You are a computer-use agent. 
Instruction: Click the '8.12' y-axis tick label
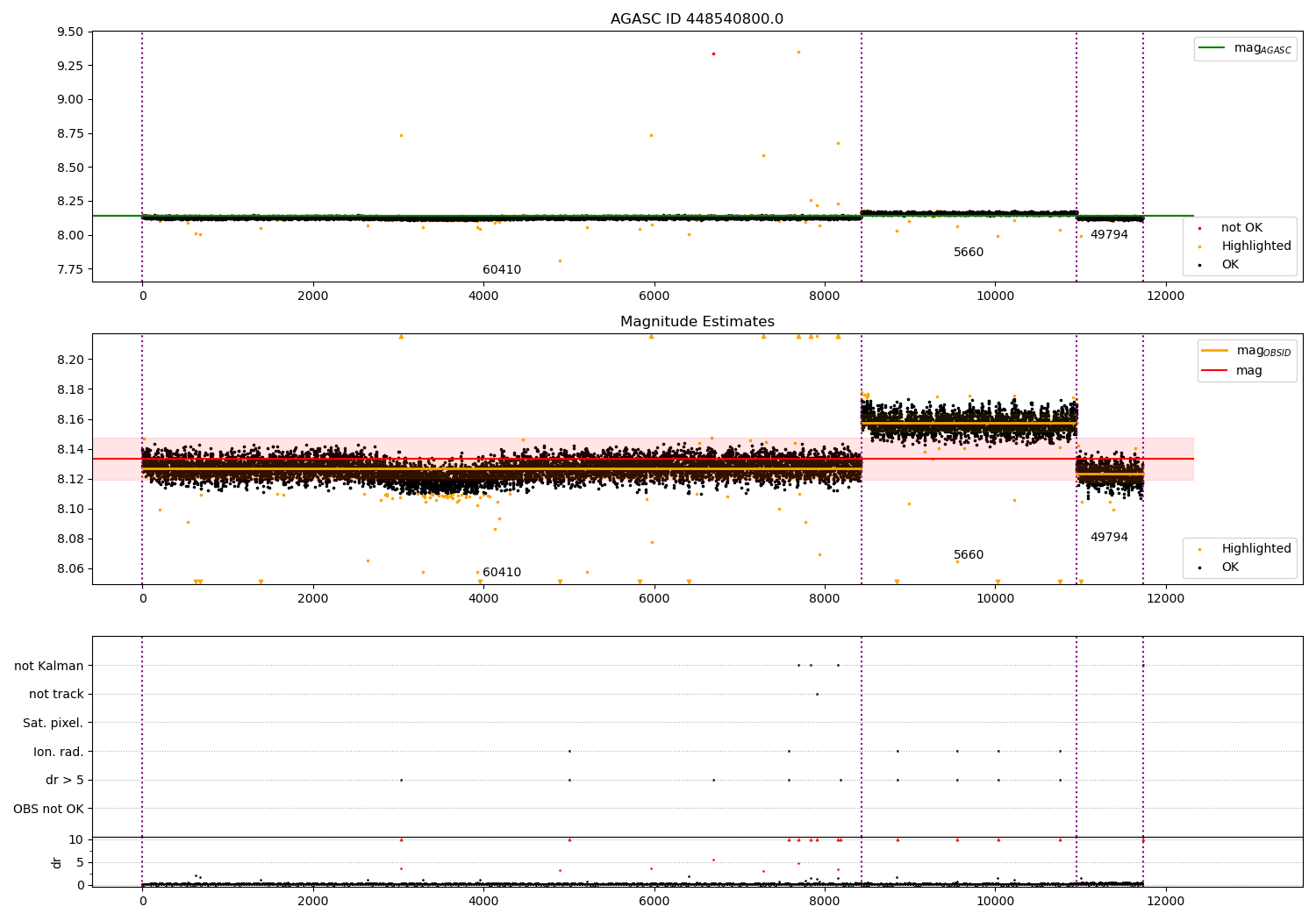pos(70,479)
